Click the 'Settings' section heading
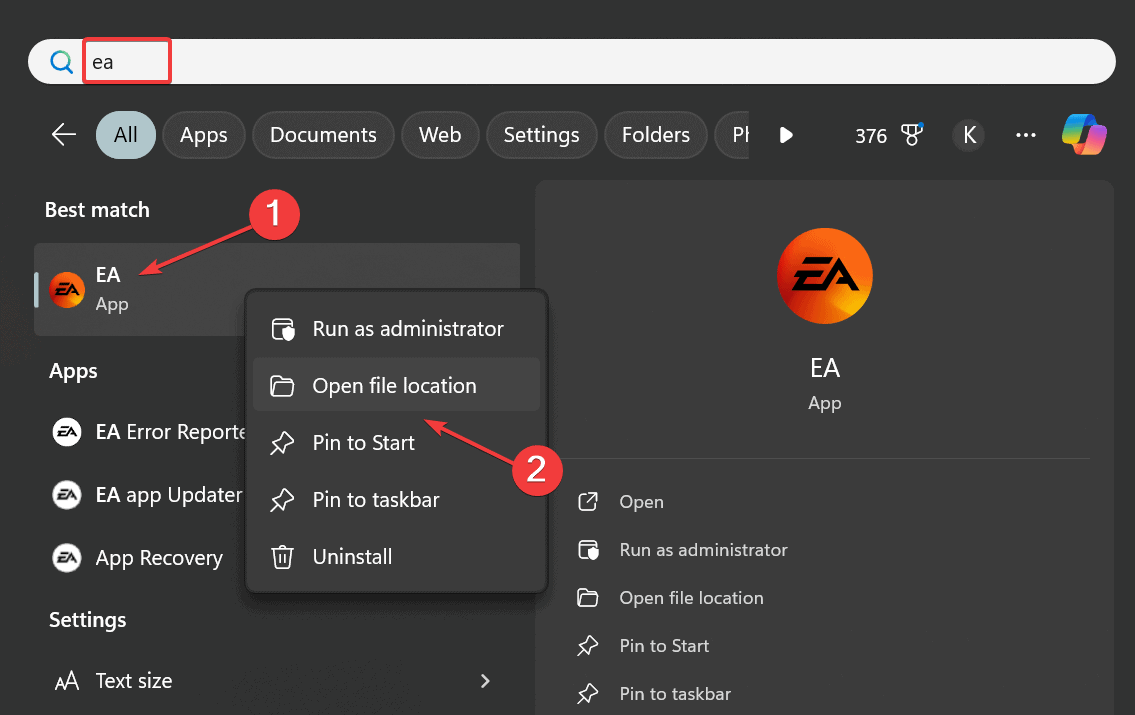The height and width of the screenshot is (715, 1135). pos(88,620)
